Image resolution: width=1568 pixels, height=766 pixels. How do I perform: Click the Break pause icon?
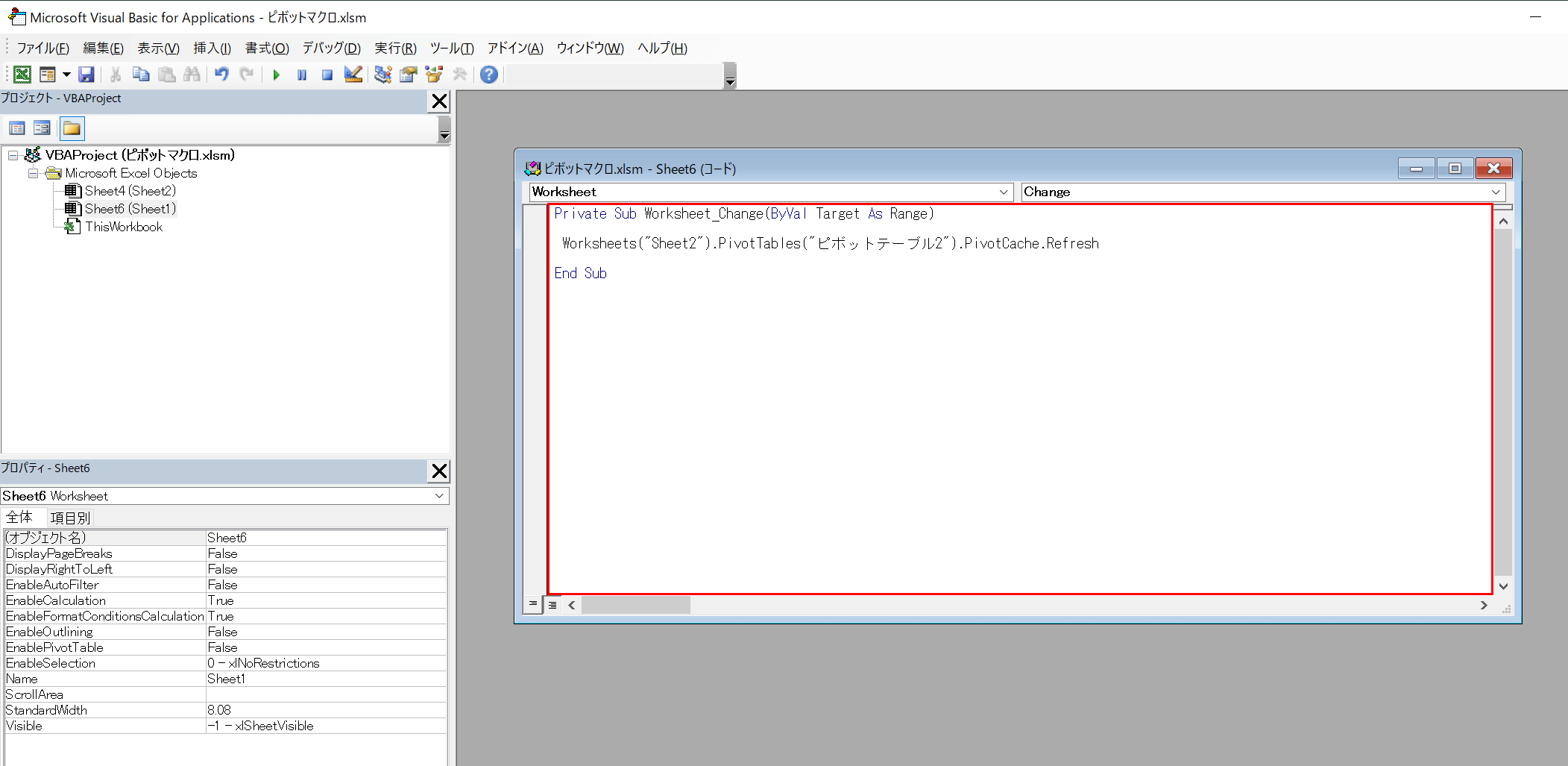[302, 75]
